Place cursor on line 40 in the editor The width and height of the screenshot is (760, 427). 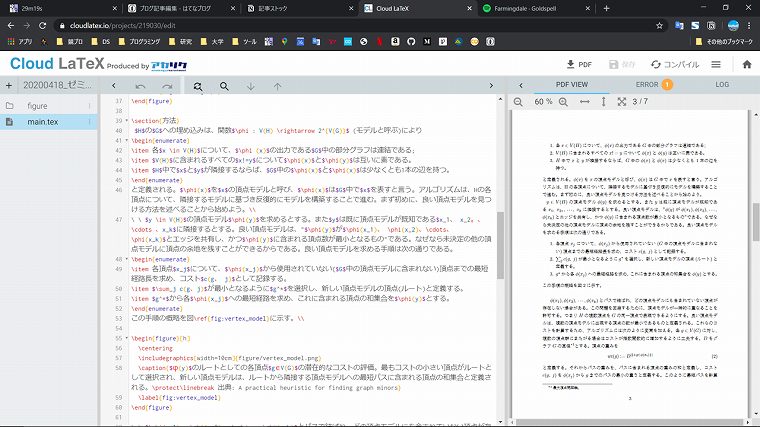(278, 130)
